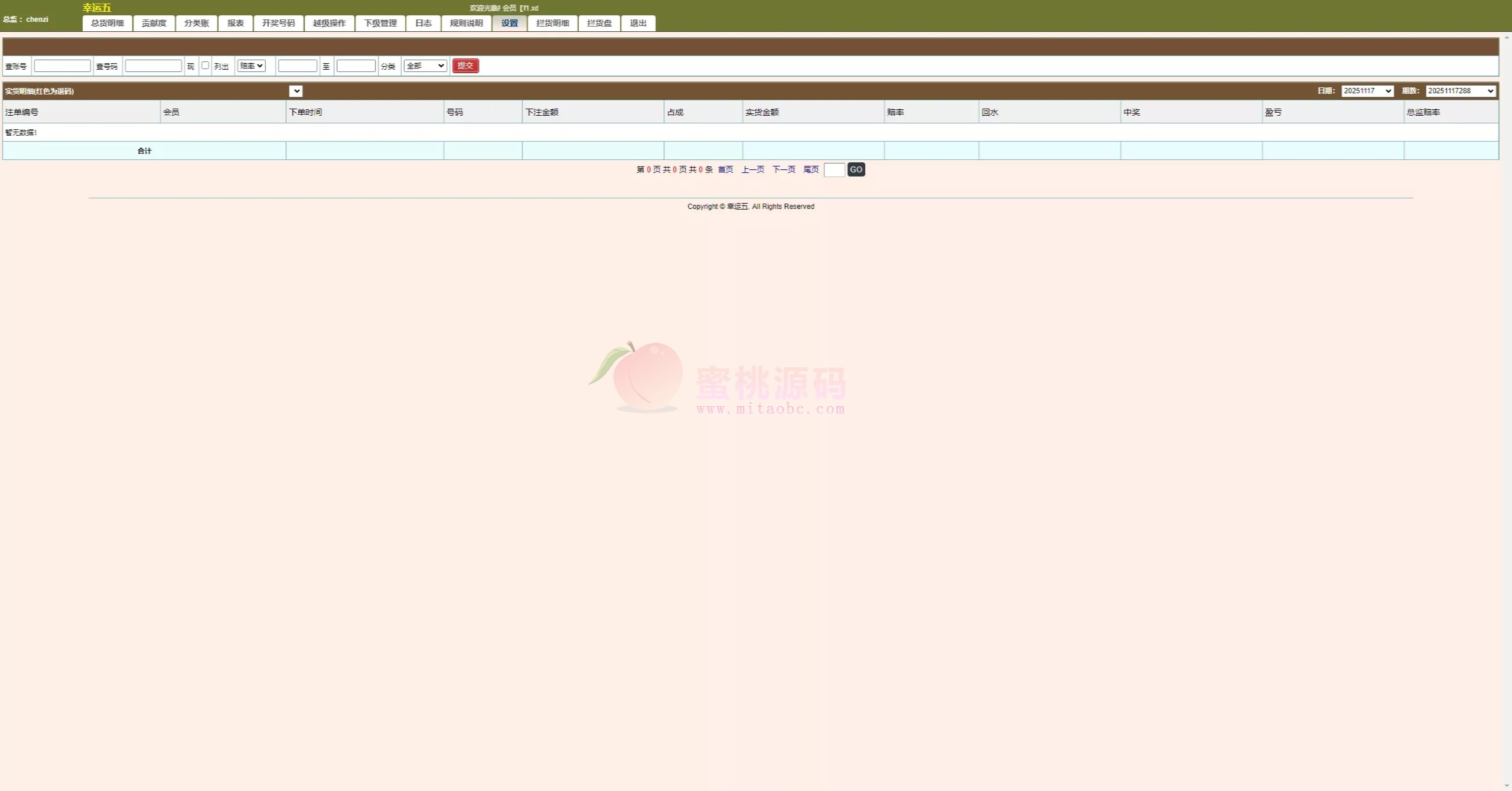This screenshot has height=791, width=1512.
Task: Open the 拦货盘 tab
Action: (599, 23)
